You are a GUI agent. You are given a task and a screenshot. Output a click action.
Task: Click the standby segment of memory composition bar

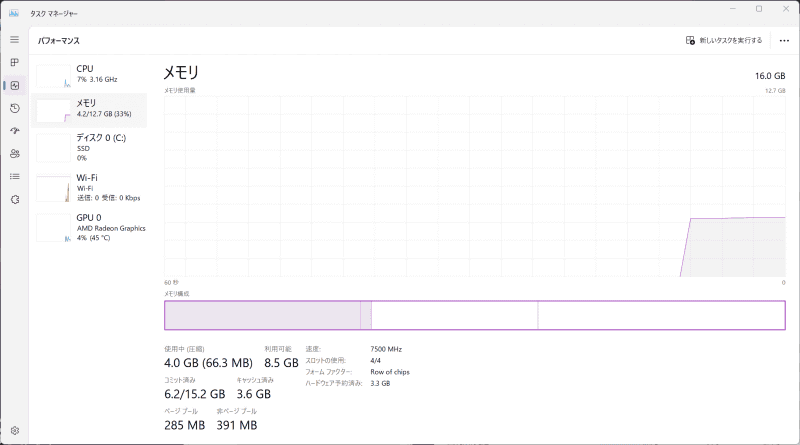[x=455, y=315]
